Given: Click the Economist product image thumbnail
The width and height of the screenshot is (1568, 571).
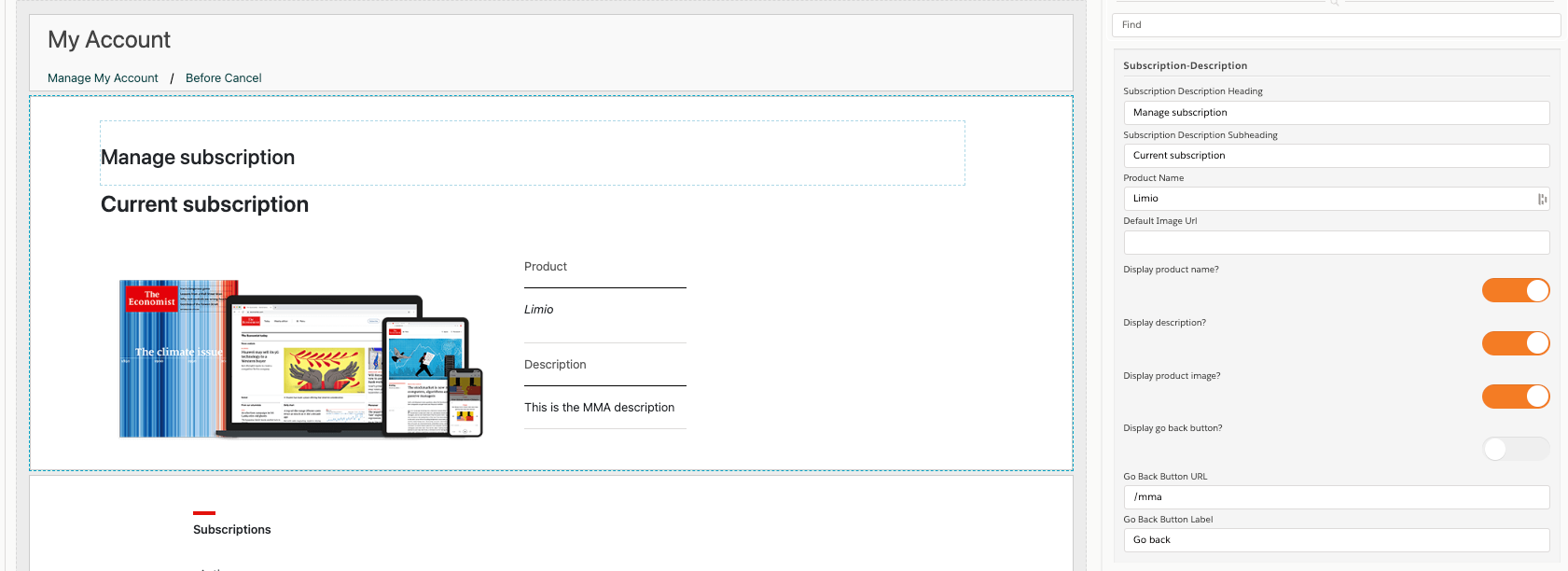Looking at the screenshot, I should coord(300,359).
